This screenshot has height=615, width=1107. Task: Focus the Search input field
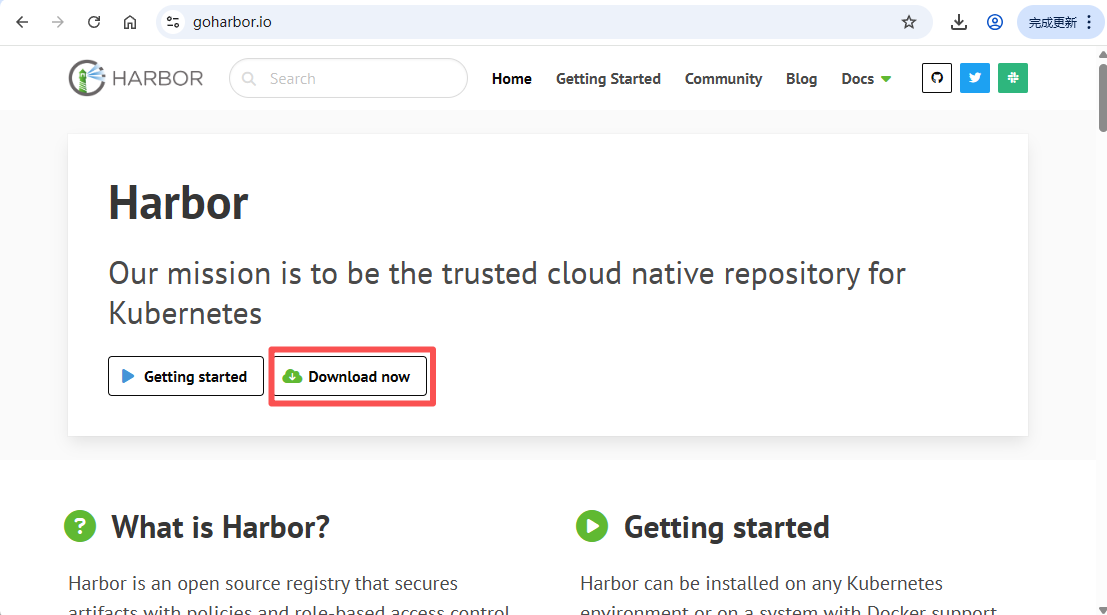pos(348,78)
